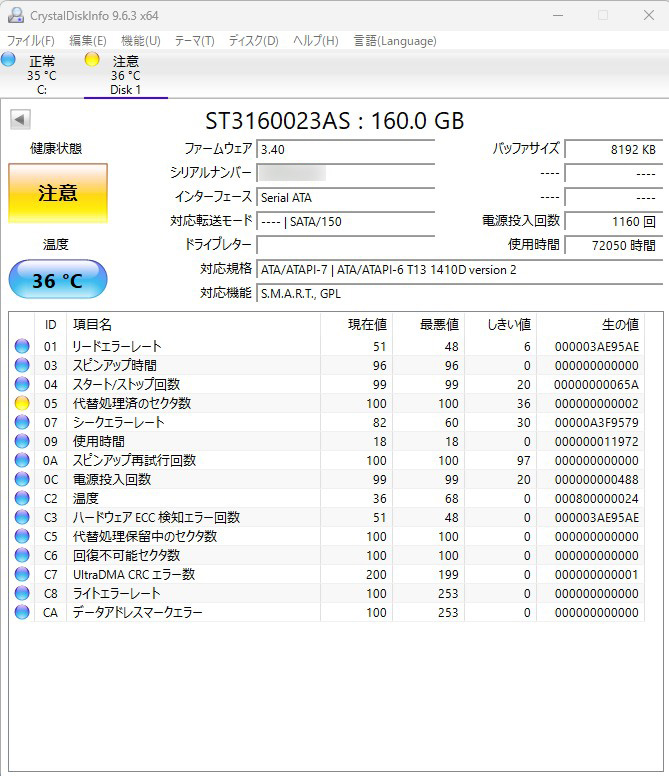Open the 言語(Language) menu
The height and width of the screenshot is (776, 669).
coord(395,41)
